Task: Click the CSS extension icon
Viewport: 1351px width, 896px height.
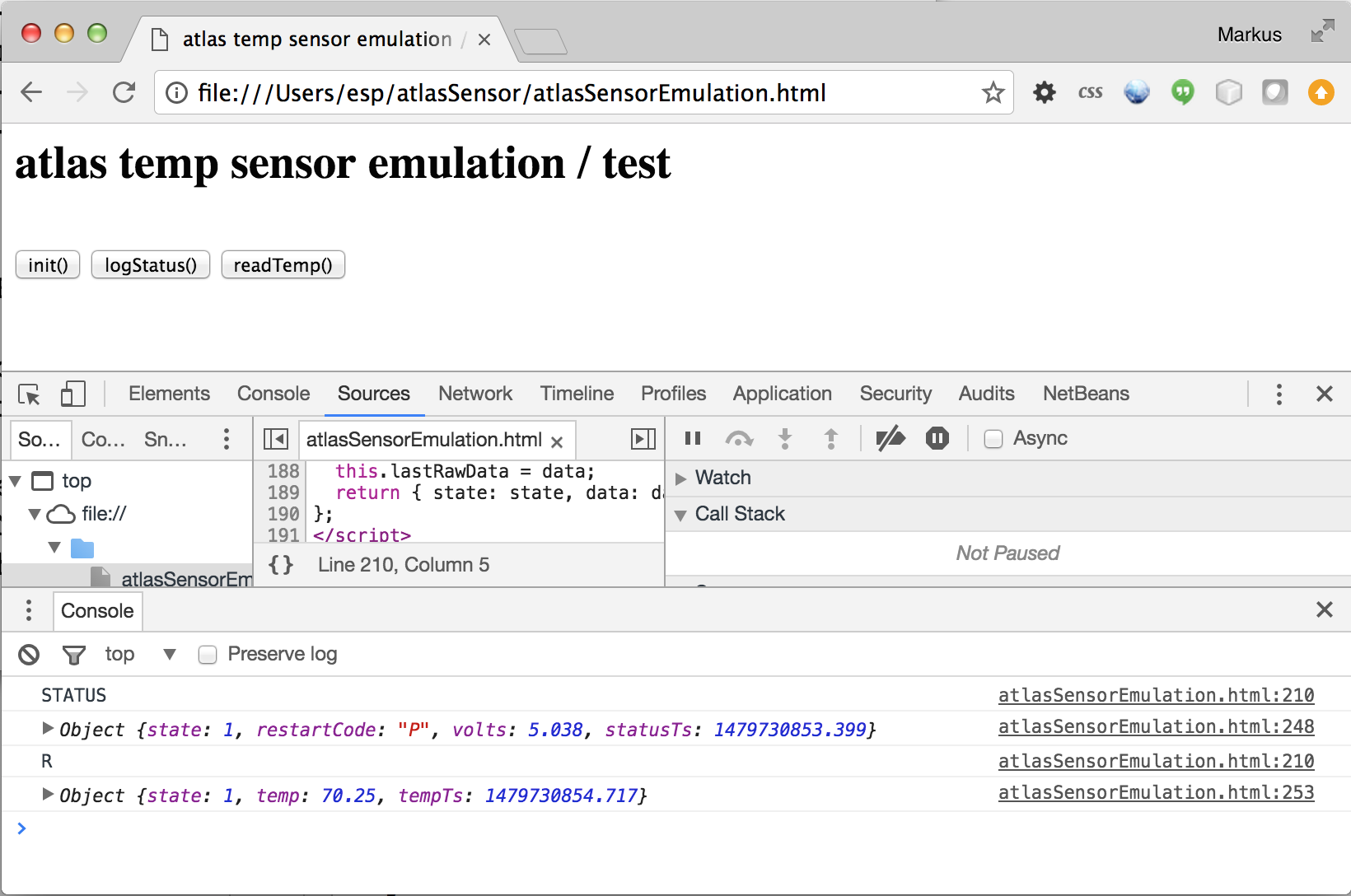Action: click(x=1091, y=92)
